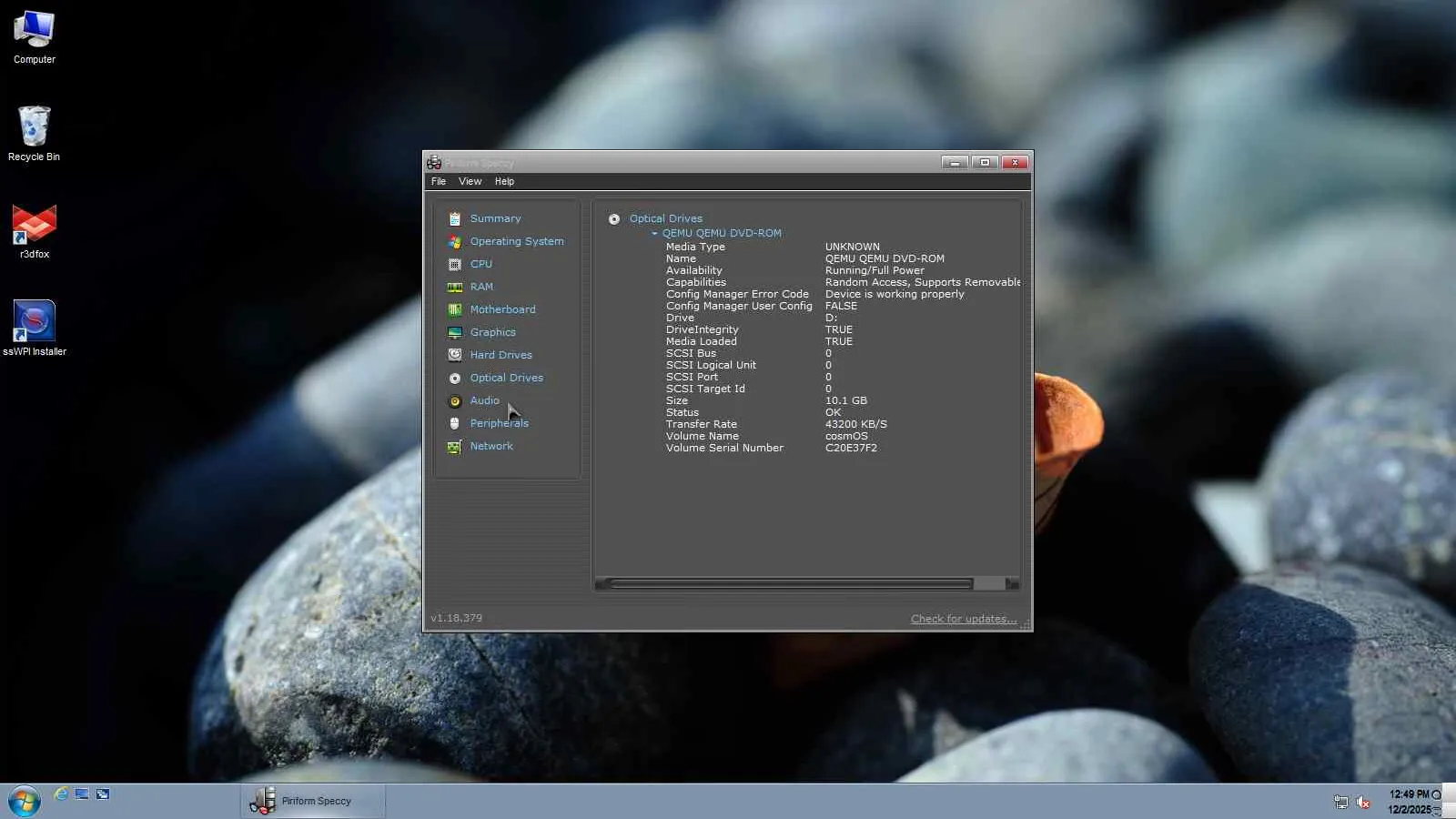
Task: Minimize the Speccy window
Action: point(955,162)
